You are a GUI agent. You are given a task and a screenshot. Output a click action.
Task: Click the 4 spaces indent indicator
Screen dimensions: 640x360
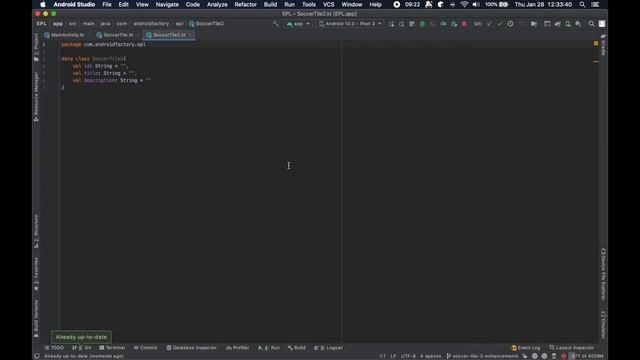point(431,356)
